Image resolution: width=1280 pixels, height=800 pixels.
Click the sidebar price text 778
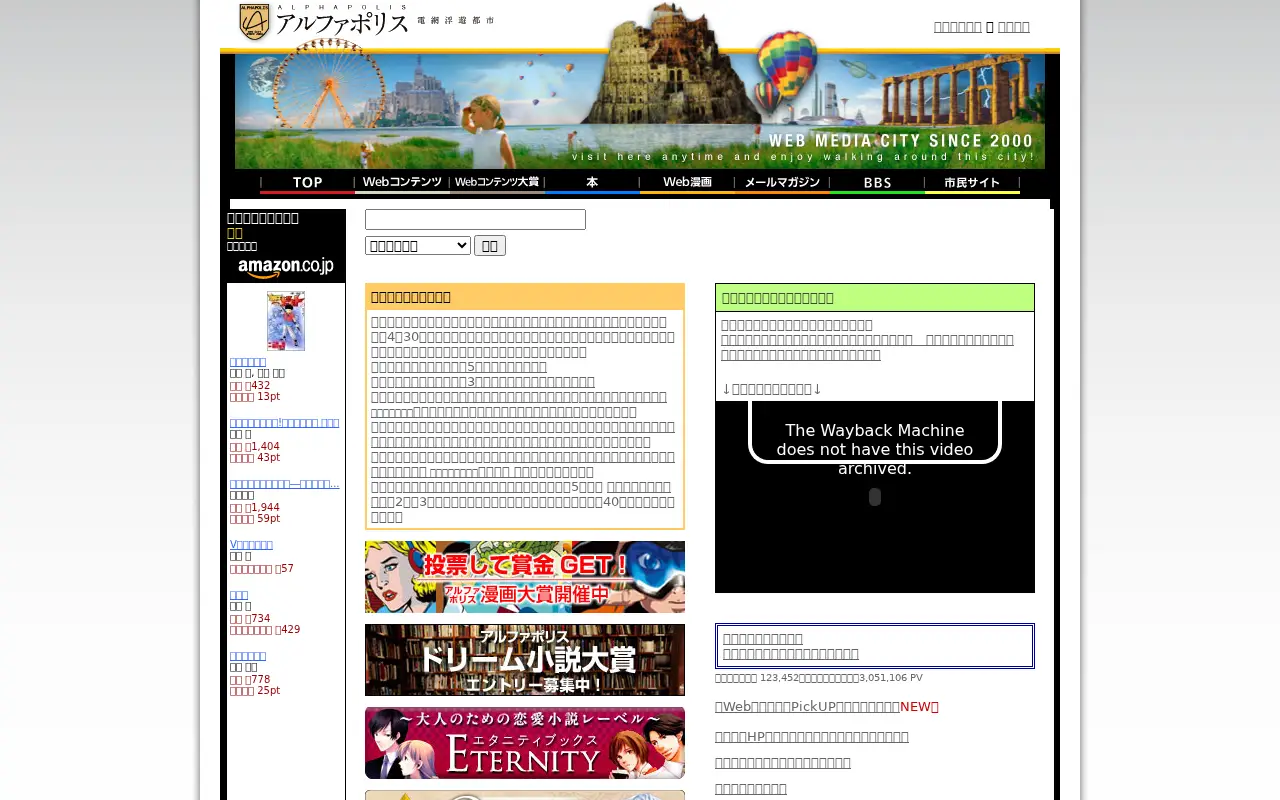250,680
